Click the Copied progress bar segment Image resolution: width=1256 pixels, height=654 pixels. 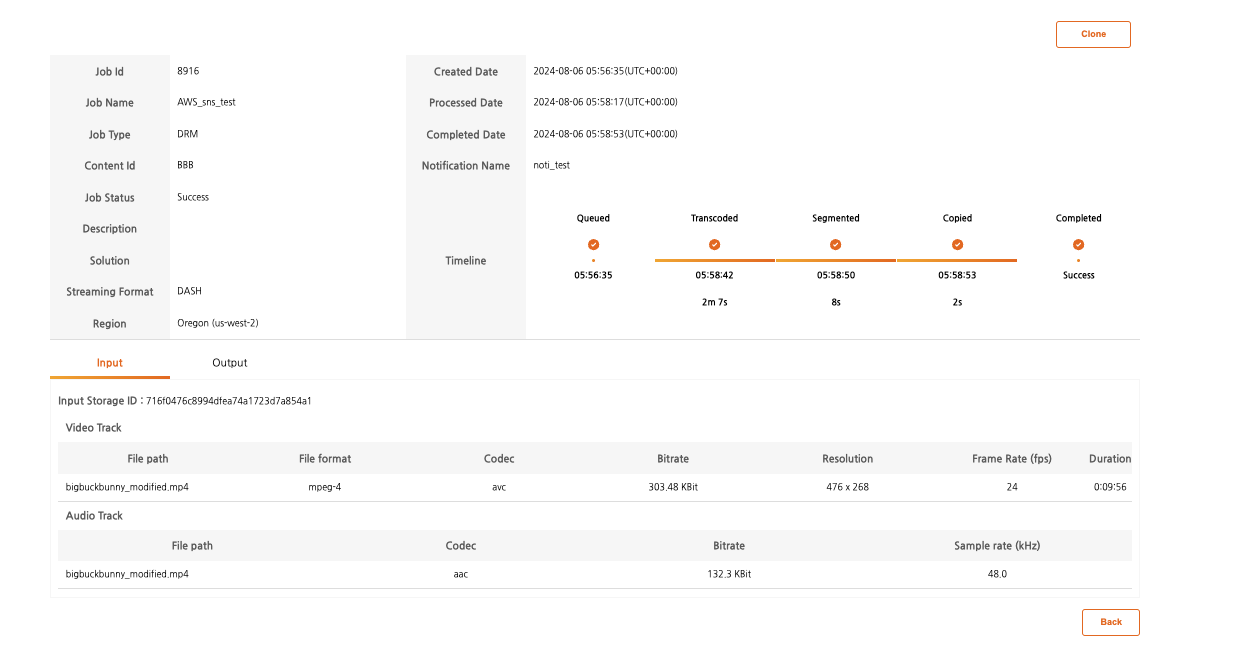957,260
